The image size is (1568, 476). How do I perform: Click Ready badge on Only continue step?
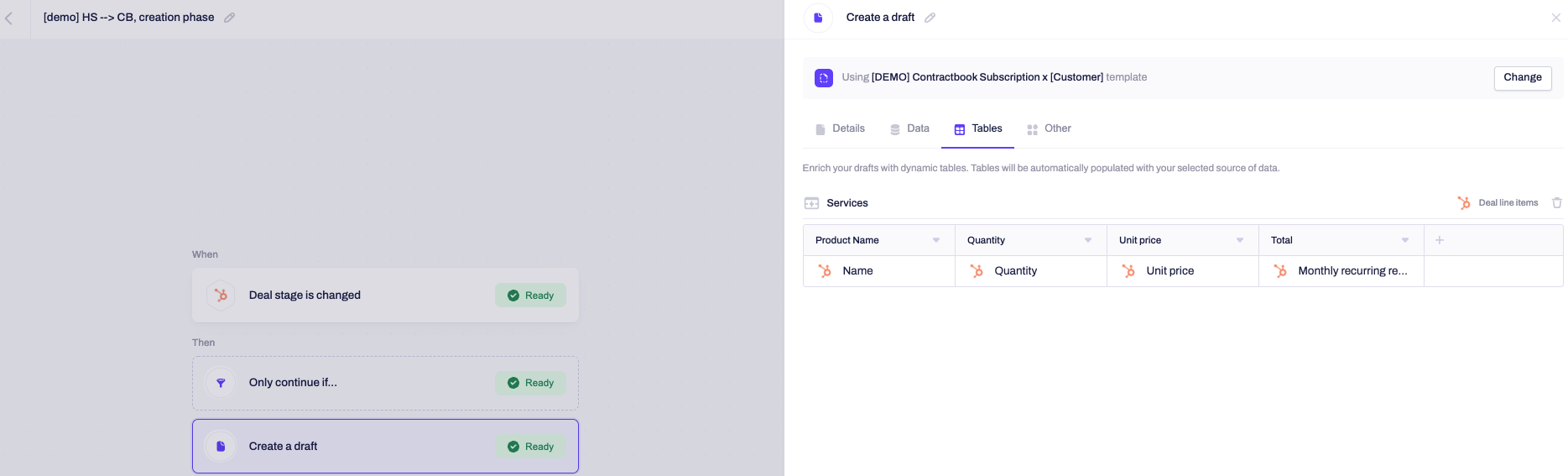tap(530, 383)
